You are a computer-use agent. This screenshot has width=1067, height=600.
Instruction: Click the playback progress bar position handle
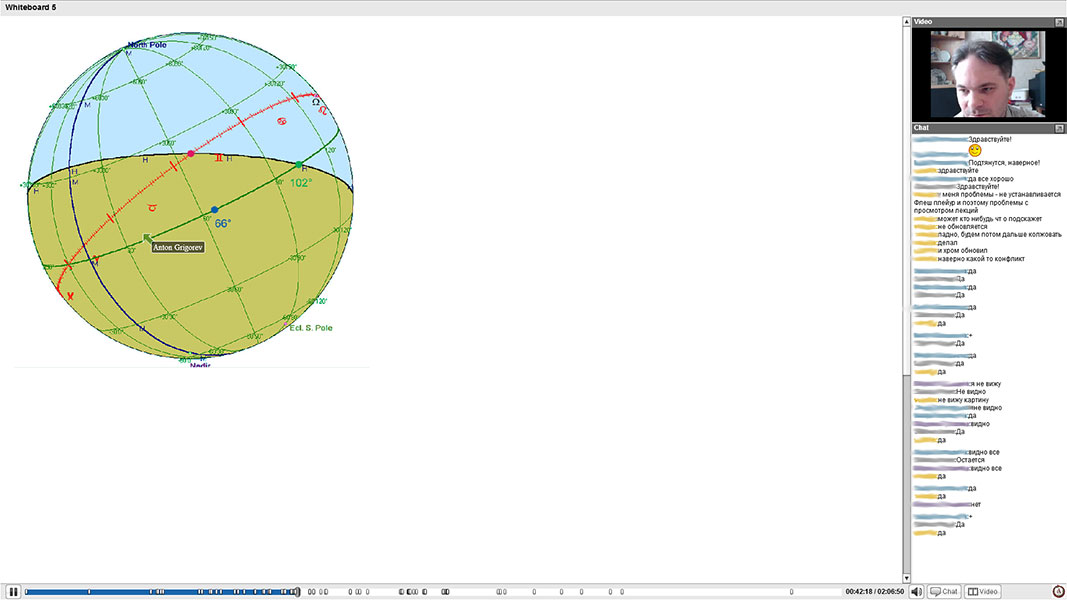[x=297, y=592]
